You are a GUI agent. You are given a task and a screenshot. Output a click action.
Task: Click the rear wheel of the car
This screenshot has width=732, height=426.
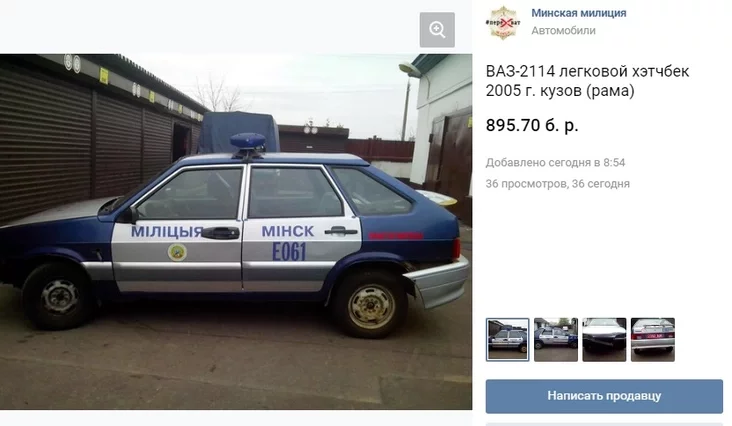[372, 306]
